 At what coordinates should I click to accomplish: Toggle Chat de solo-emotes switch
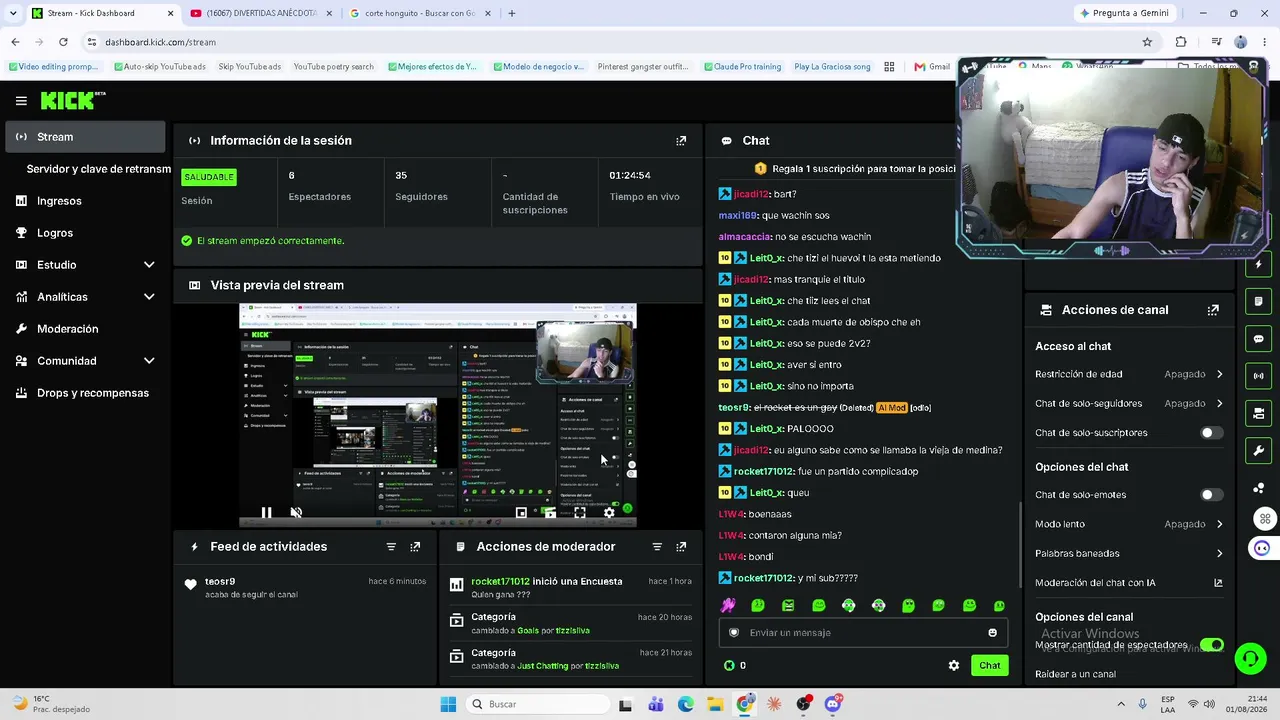point(1211,495)
